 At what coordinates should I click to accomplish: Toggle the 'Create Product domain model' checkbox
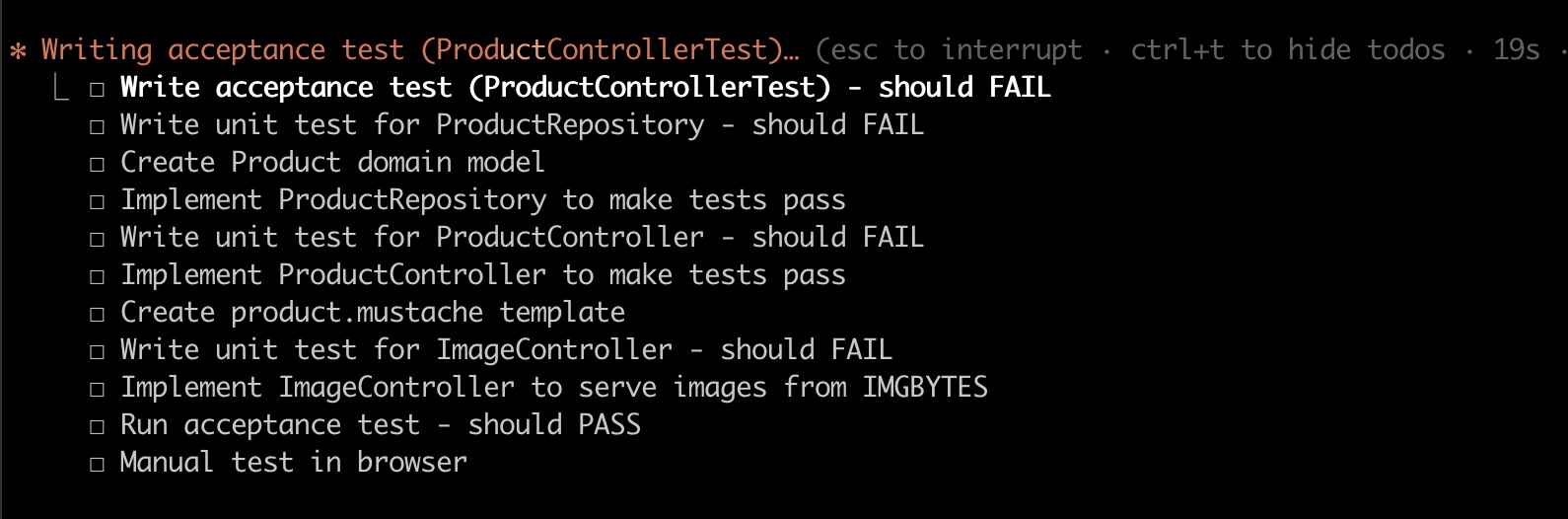point(97,165)
